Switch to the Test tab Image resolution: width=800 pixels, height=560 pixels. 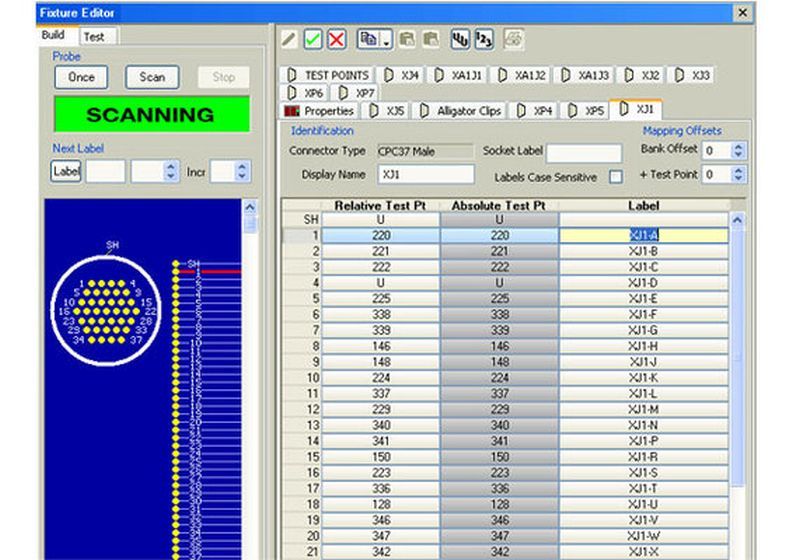[94, 36]
